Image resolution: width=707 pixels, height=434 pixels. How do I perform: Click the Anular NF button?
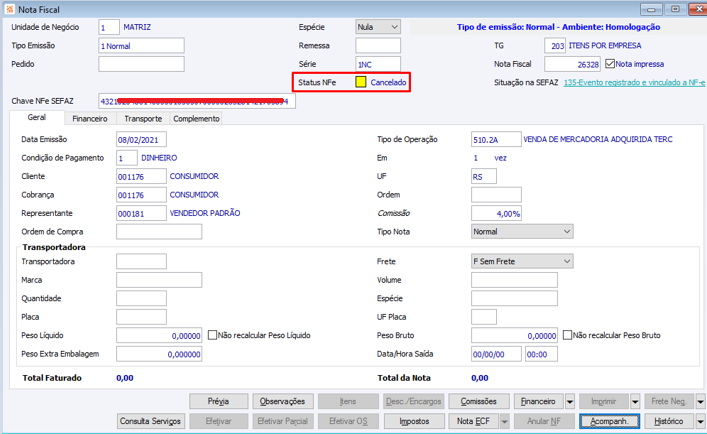point(543,421)
